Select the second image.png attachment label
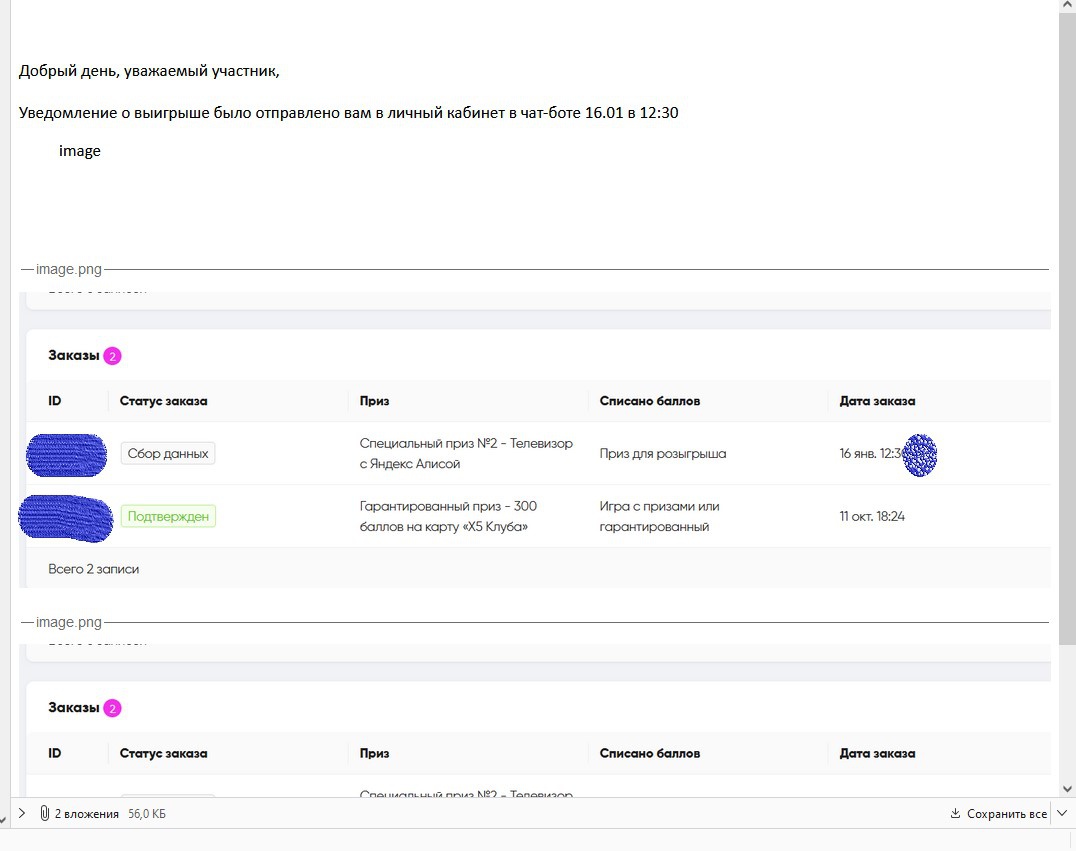The image size is (1076, 851). 69,622
